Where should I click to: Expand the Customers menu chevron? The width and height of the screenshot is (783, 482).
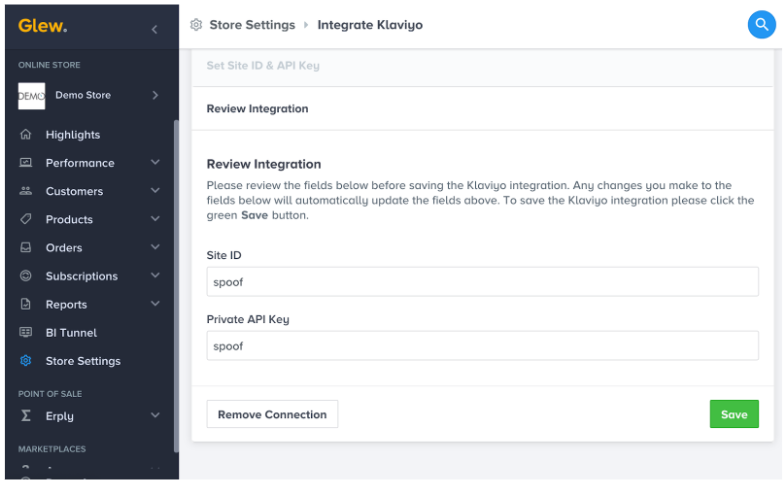(x=155, y=190)
